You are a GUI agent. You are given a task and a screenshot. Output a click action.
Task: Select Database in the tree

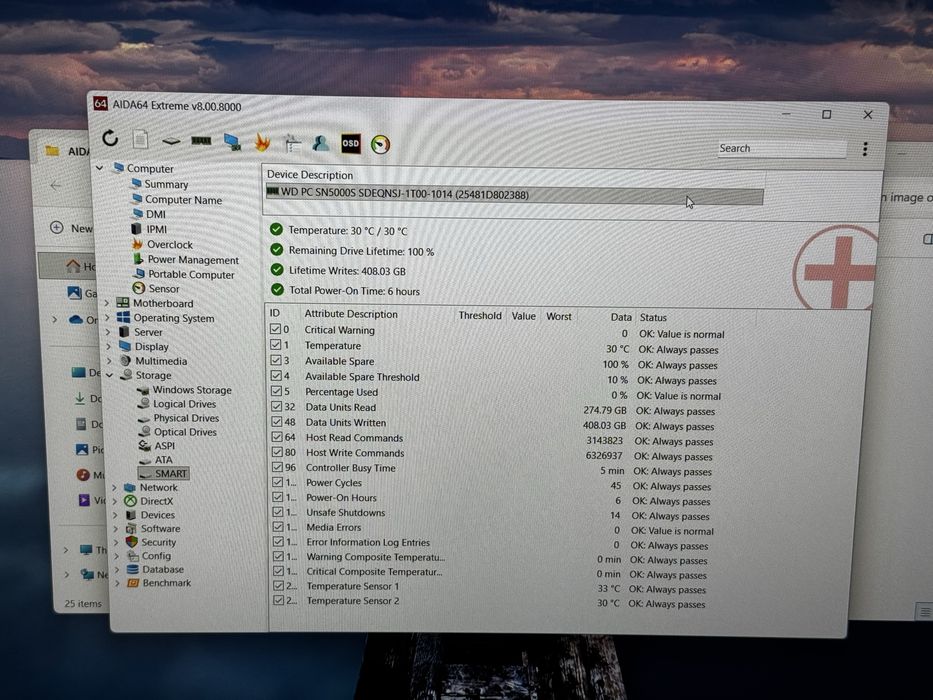click(x=163, y=570)
